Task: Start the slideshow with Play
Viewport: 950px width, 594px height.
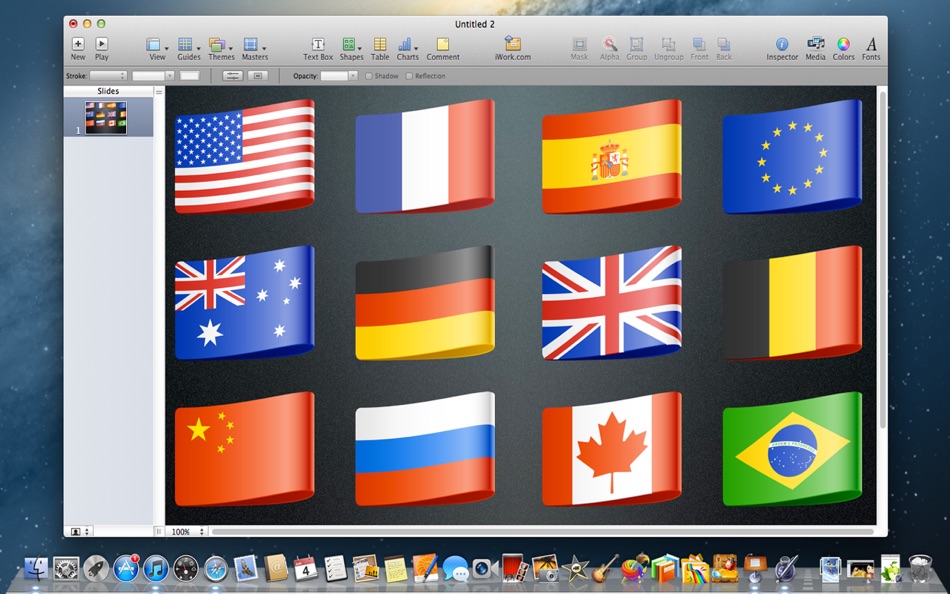Action: (101, 48)
